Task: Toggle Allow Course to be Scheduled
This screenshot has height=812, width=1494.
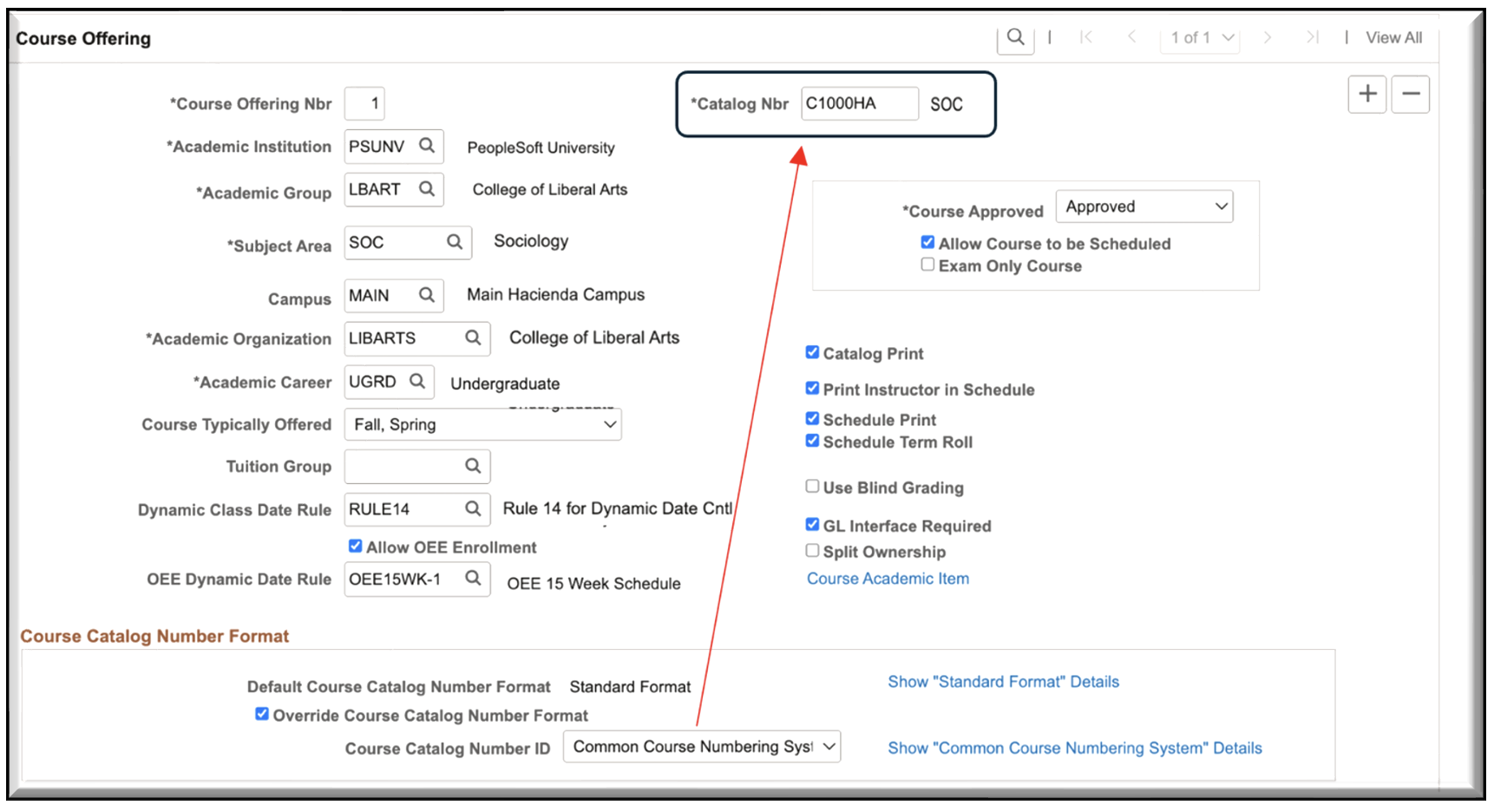Action: (x=927, y=243)
